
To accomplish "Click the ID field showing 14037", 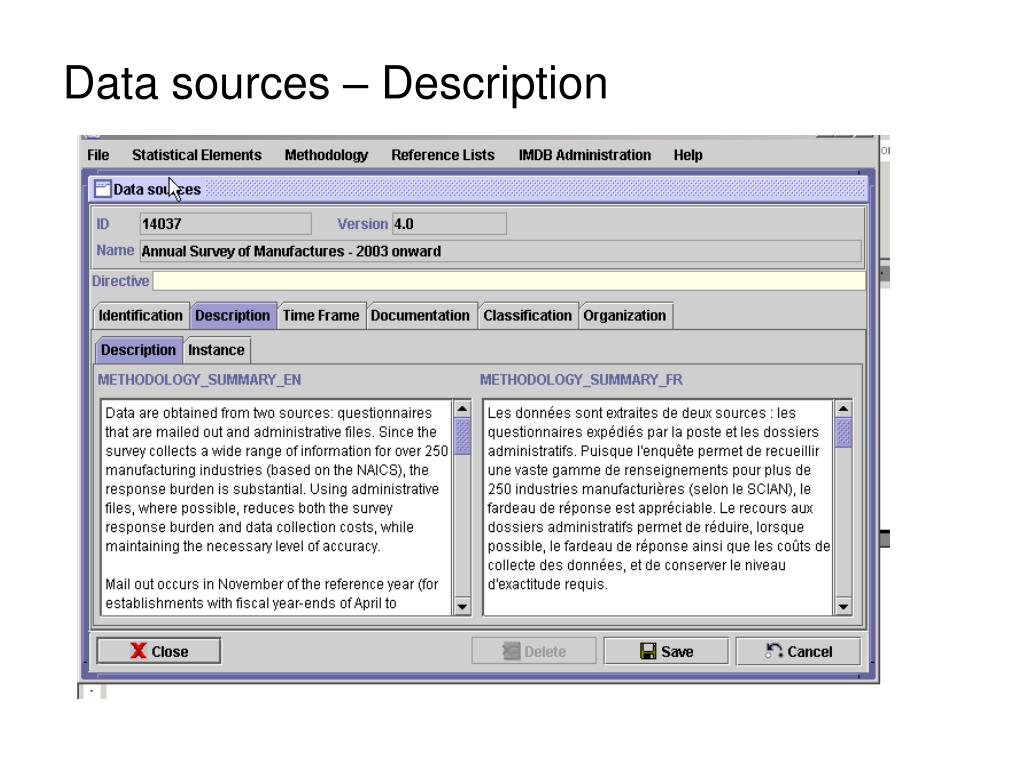I will coord(225,224).
